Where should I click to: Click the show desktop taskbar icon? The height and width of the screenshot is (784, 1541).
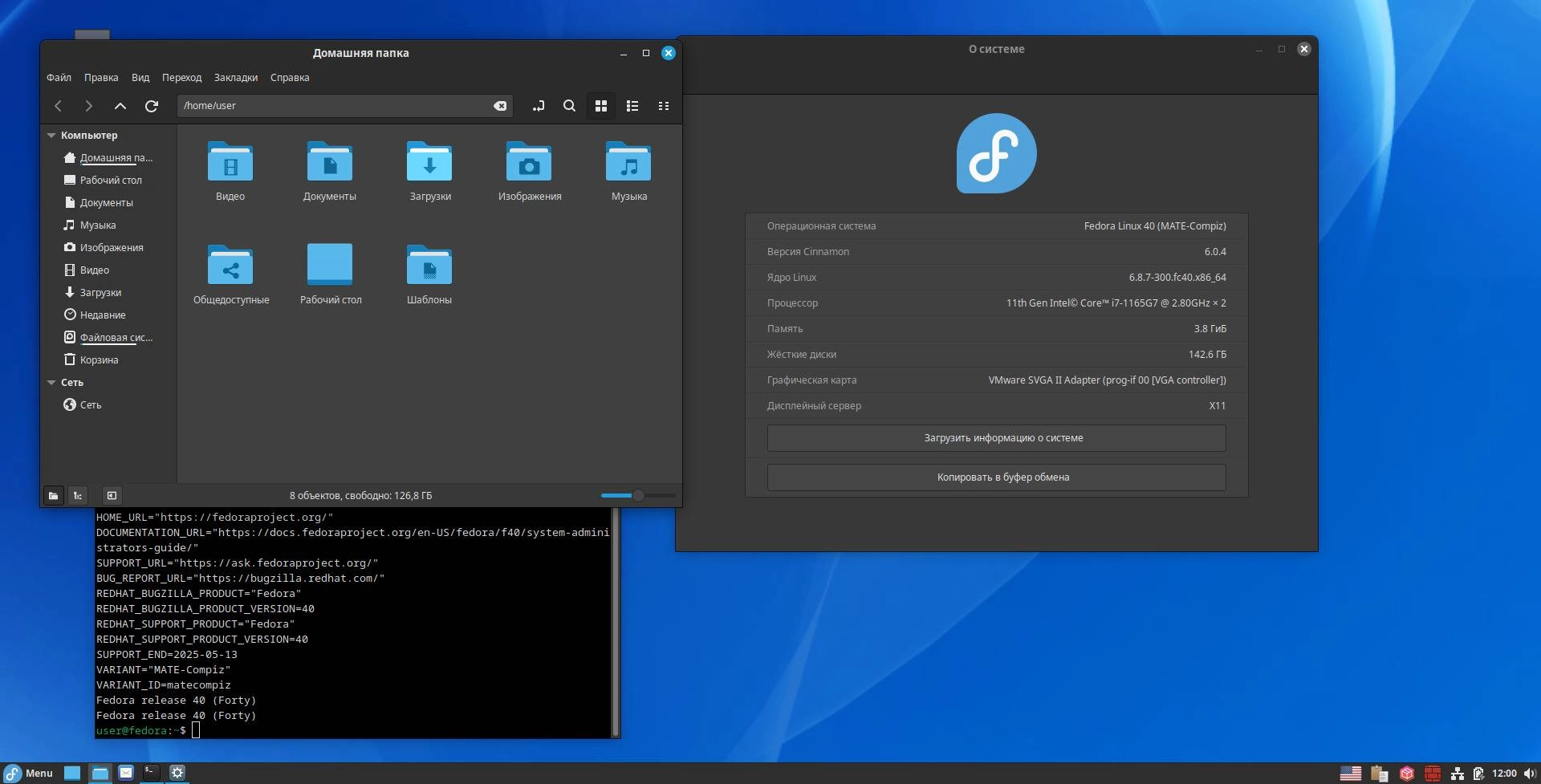(72, 773)
